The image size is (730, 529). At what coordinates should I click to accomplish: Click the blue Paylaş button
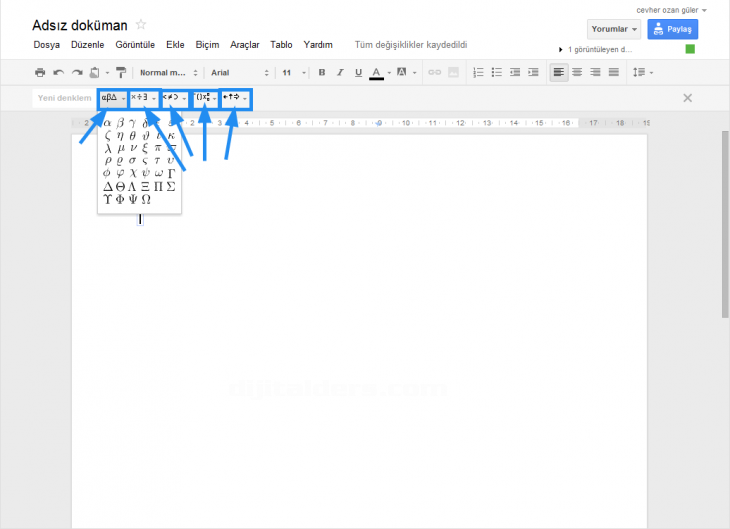click(x=672, y=29)
